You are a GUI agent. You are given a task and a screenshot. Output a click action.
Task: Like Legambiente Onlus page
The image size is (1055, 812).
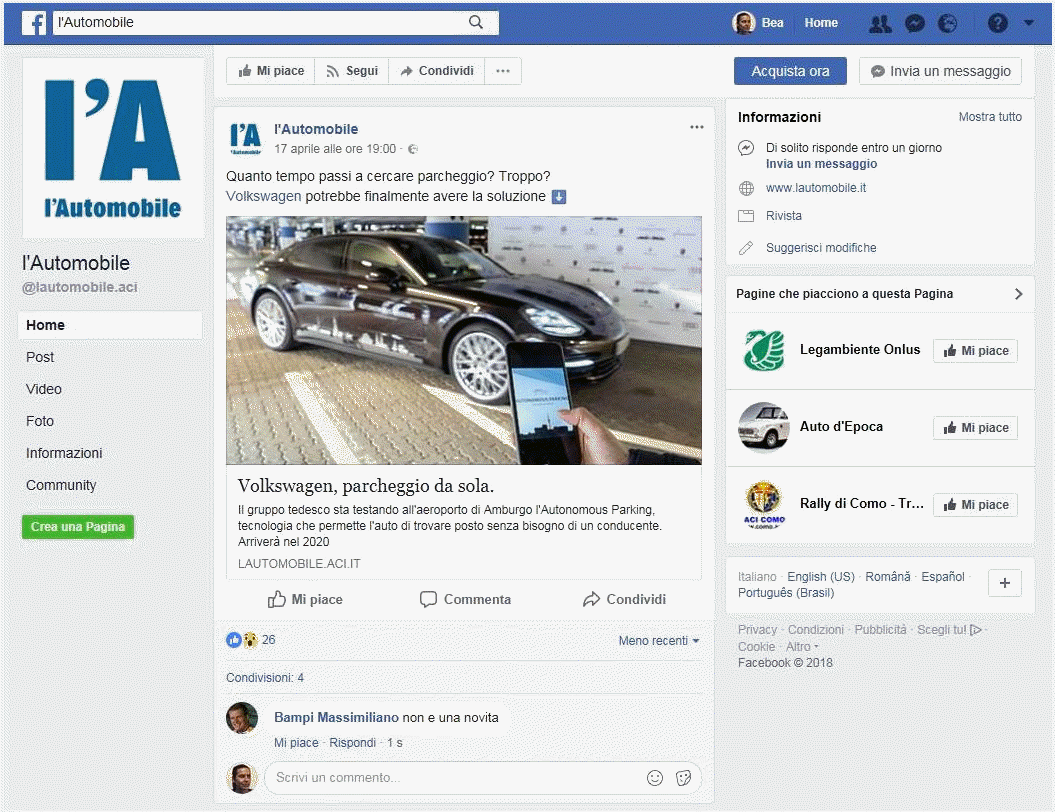[x=975, y=350]
